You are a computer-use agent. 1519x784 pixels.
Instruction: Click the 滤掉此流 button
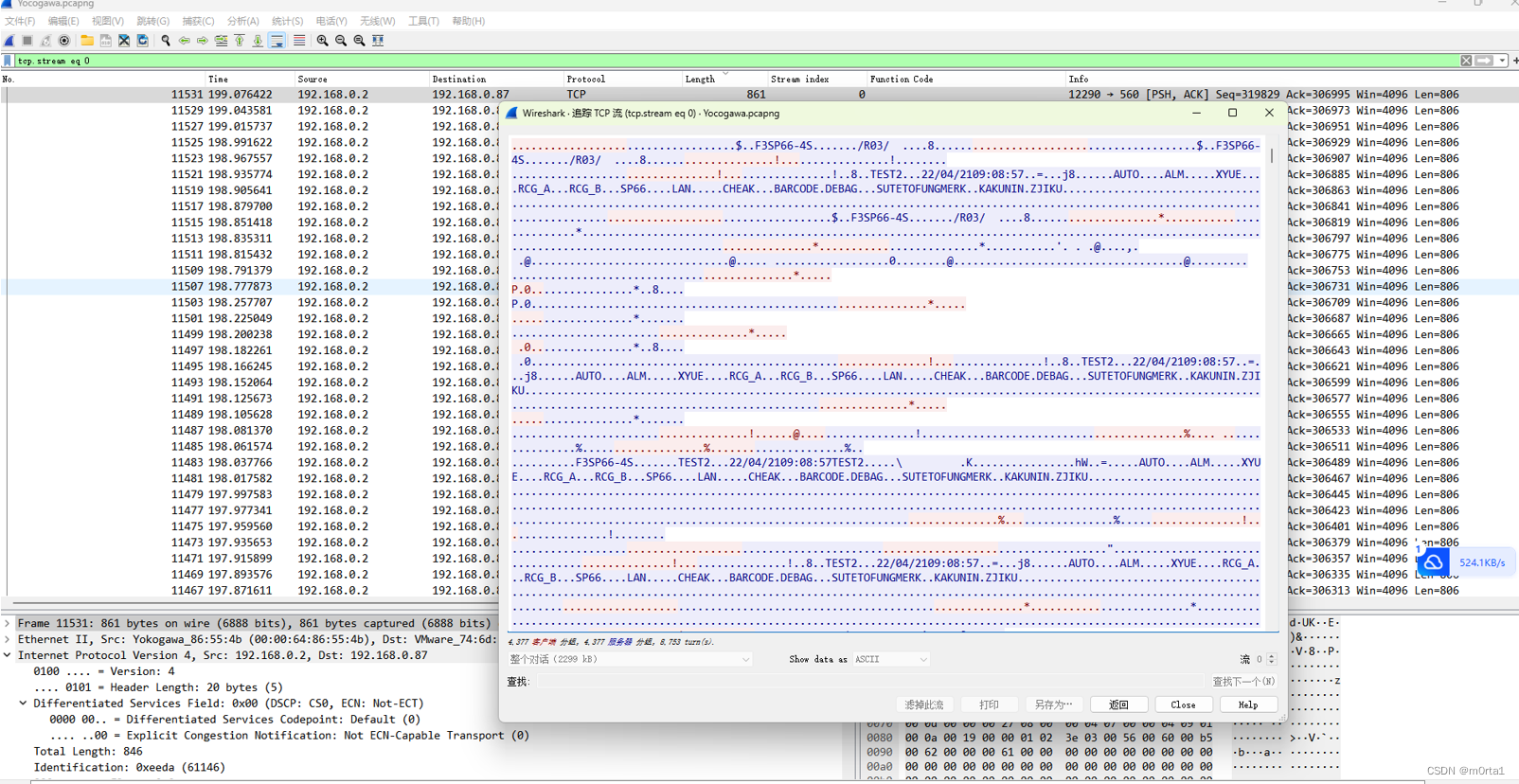(x=924, y=704)
